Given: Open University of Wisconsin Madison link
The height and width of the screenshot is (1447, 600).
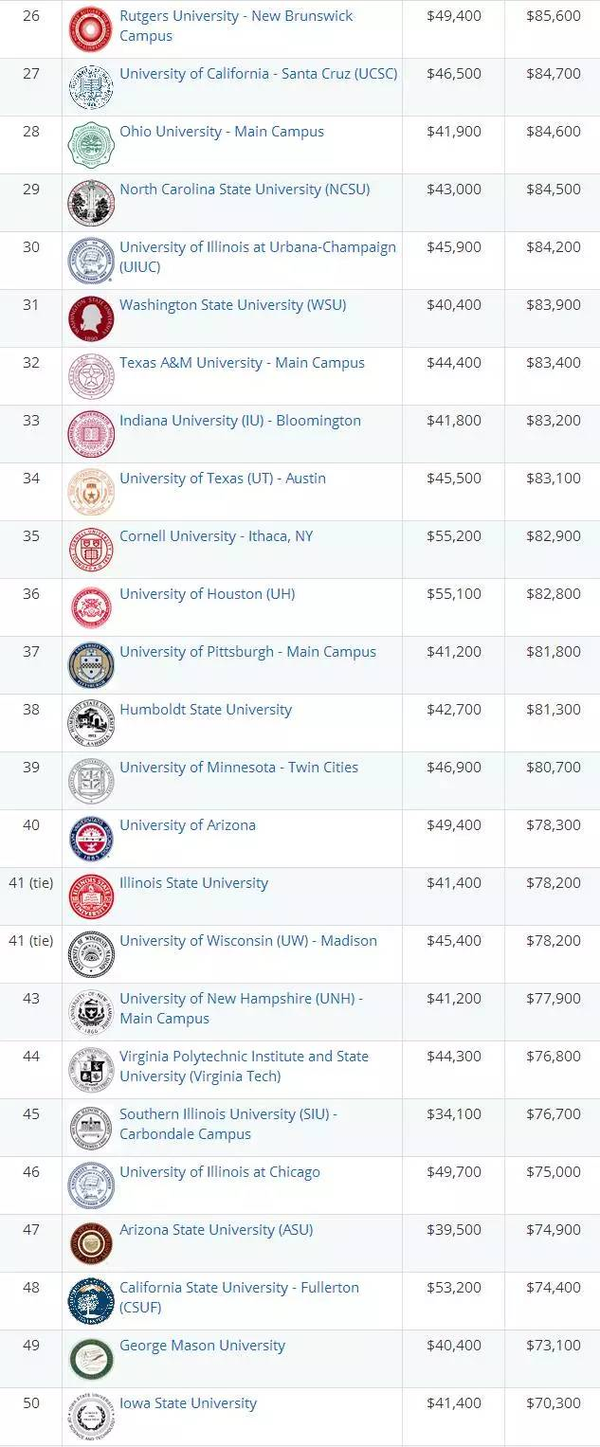Looking at the screenshot, I should [x=248, y=941].
